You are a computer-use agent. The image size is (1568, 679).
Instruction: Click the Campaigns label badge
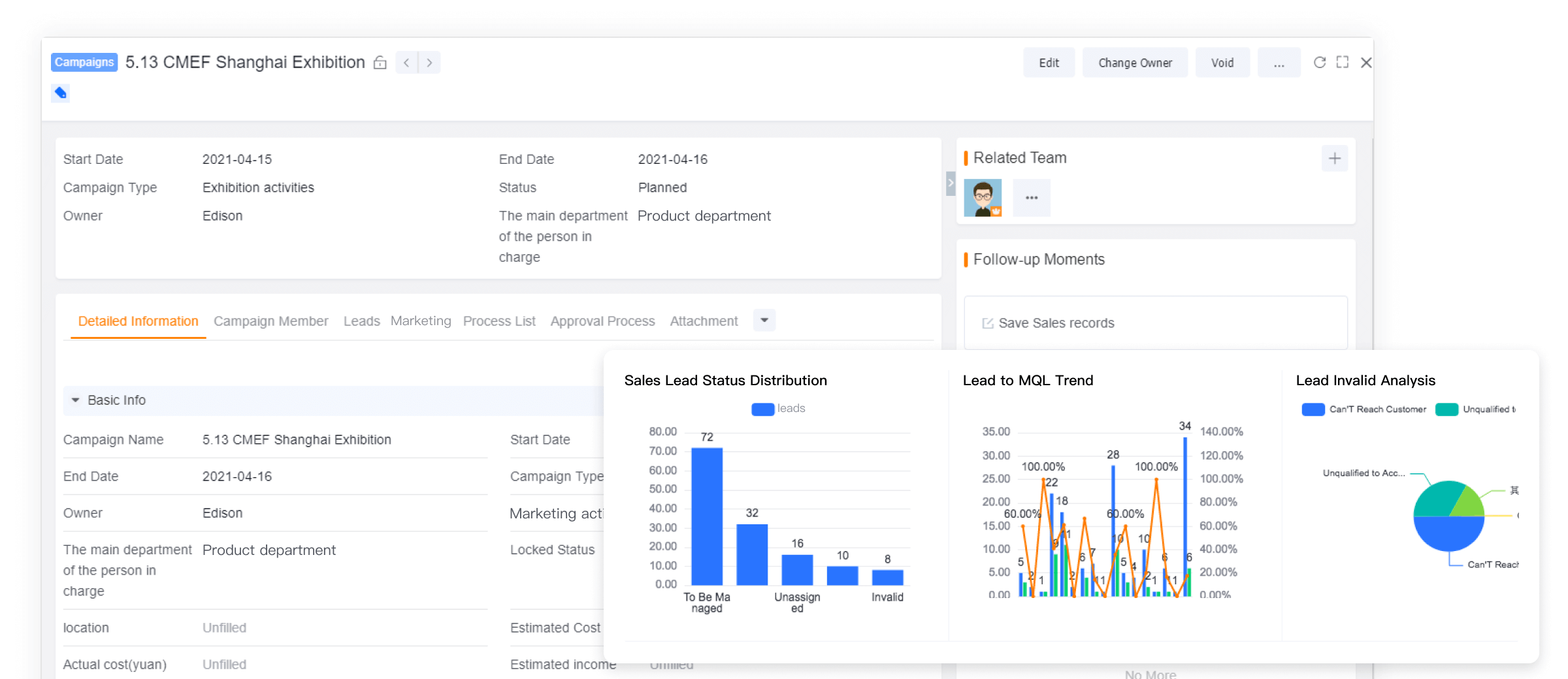(84, 62)
